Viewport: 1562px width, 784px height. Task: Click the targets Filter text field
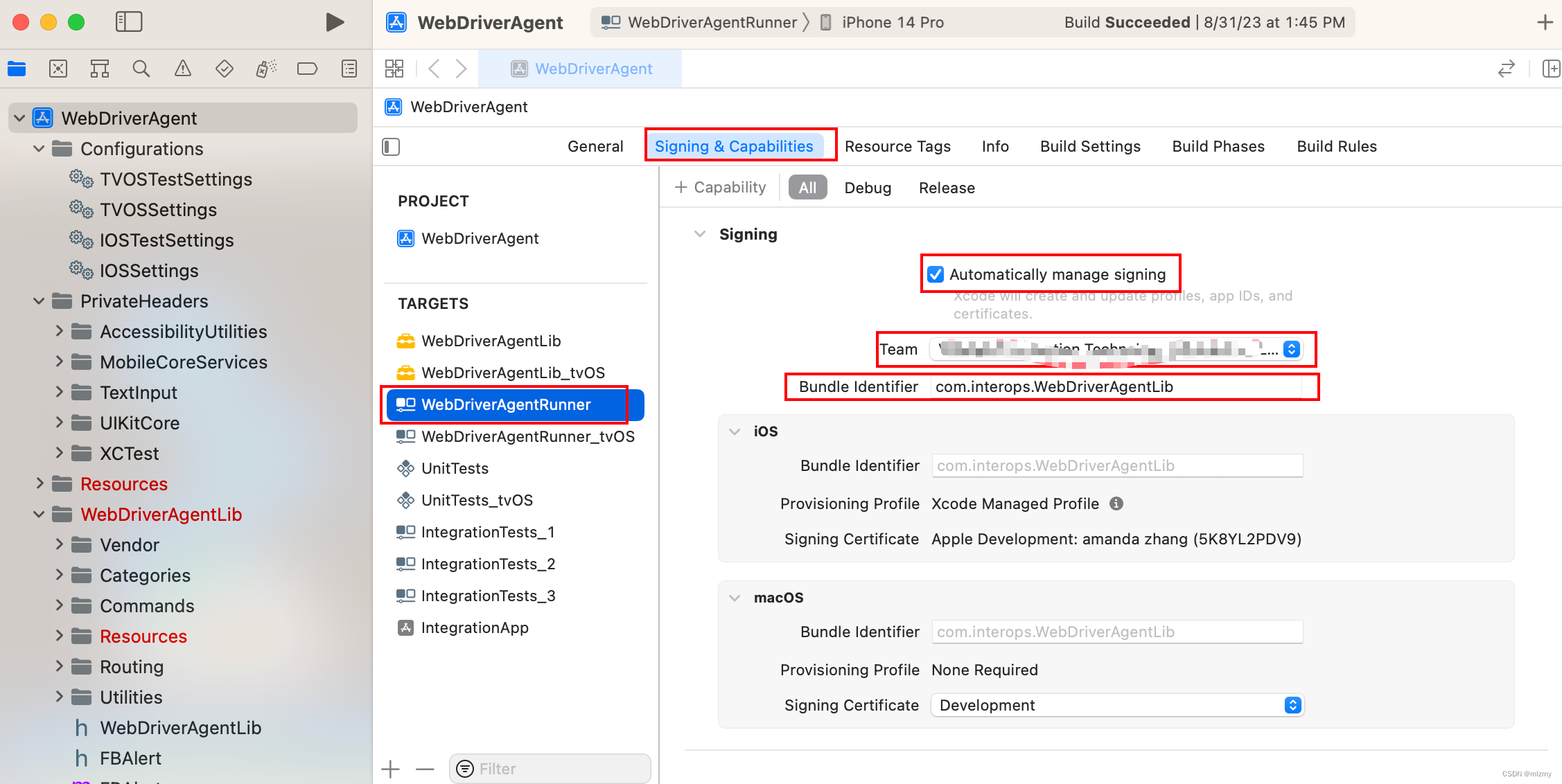[x=550, y=769]
